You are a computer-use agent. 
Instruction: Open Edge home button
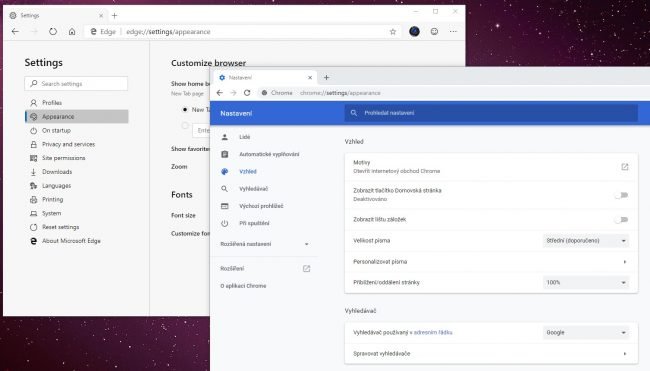tap(72, 32)
